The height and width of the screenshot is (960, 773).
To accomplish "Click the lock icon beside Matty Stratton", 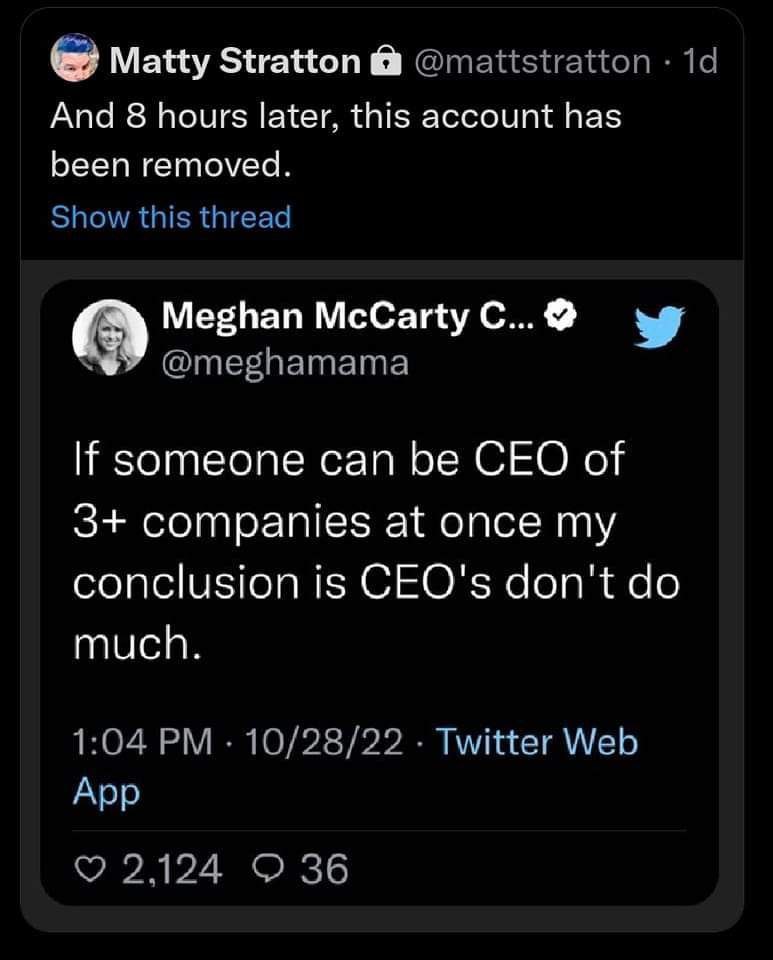I will (384, 63).
